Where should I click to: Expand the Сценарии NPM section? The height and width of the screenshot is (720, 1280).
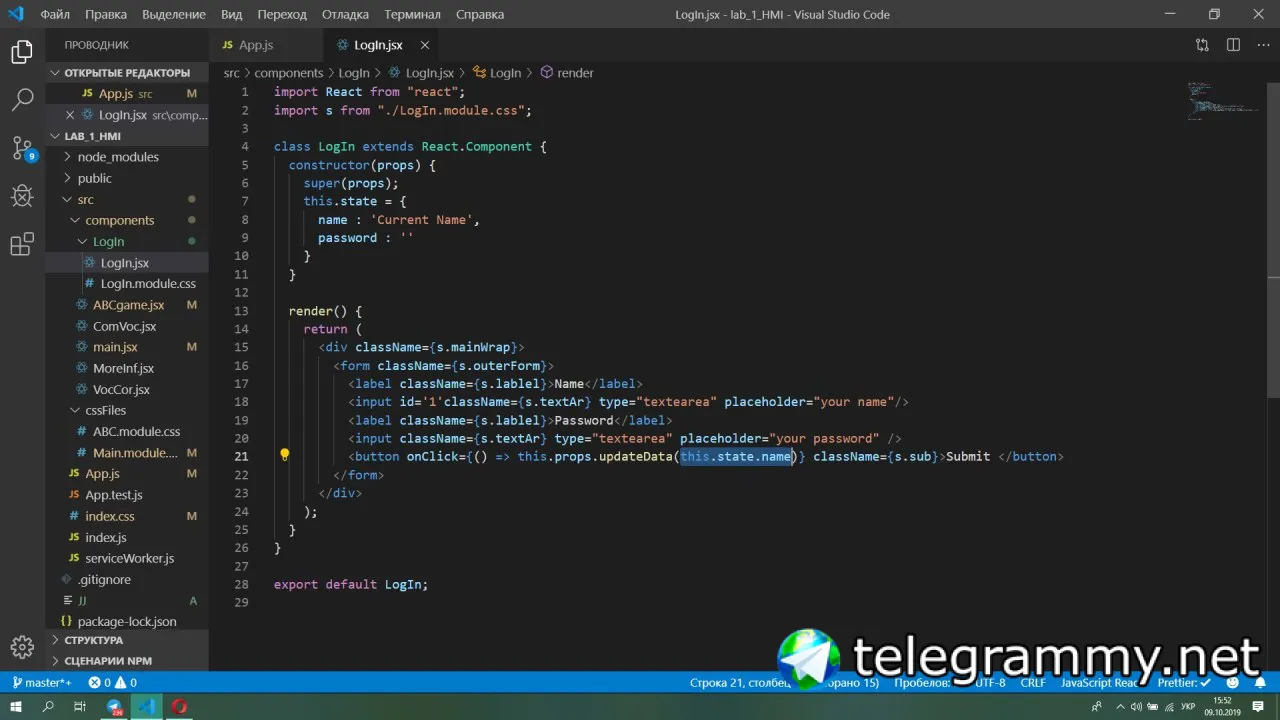[127, 661]
